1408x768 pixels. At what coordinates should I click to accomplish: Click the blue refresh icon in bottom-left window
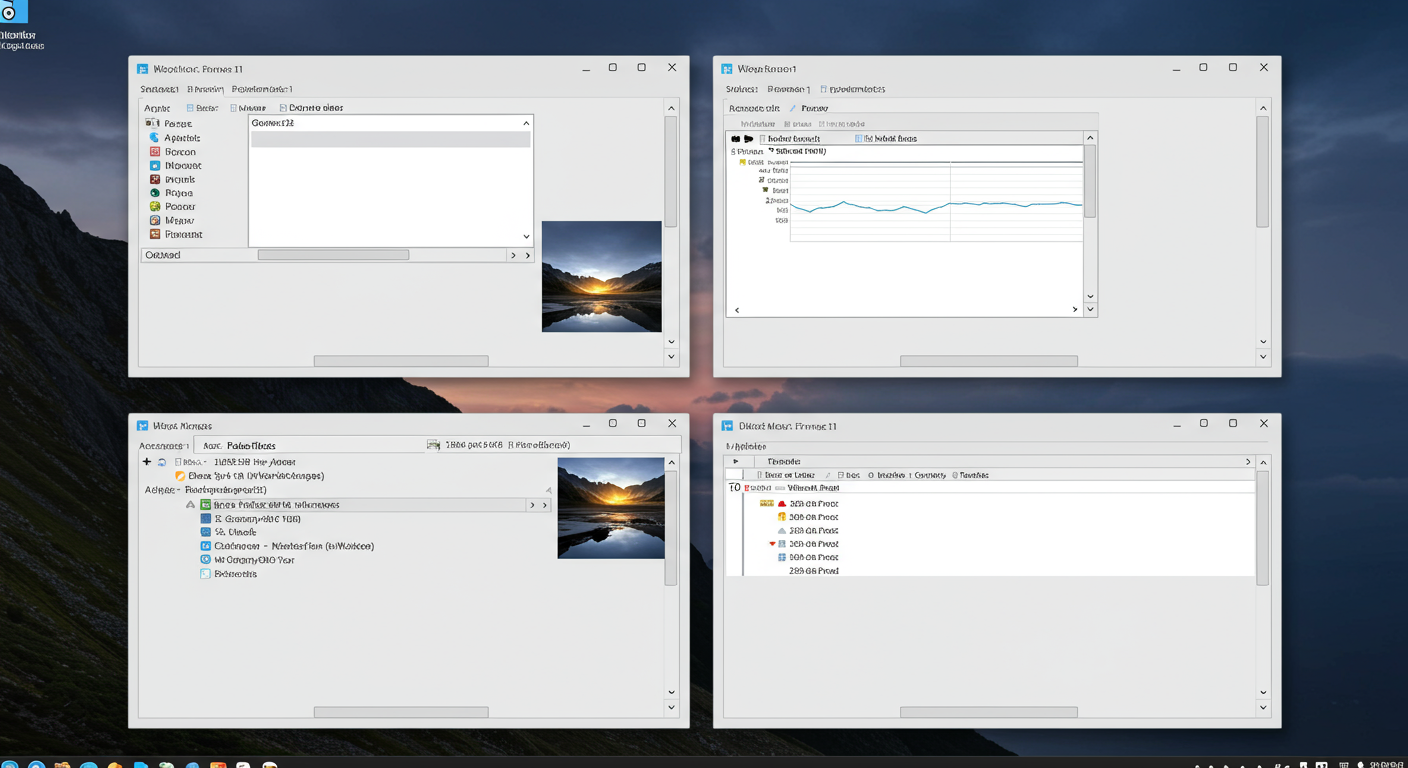click(162, 462)
